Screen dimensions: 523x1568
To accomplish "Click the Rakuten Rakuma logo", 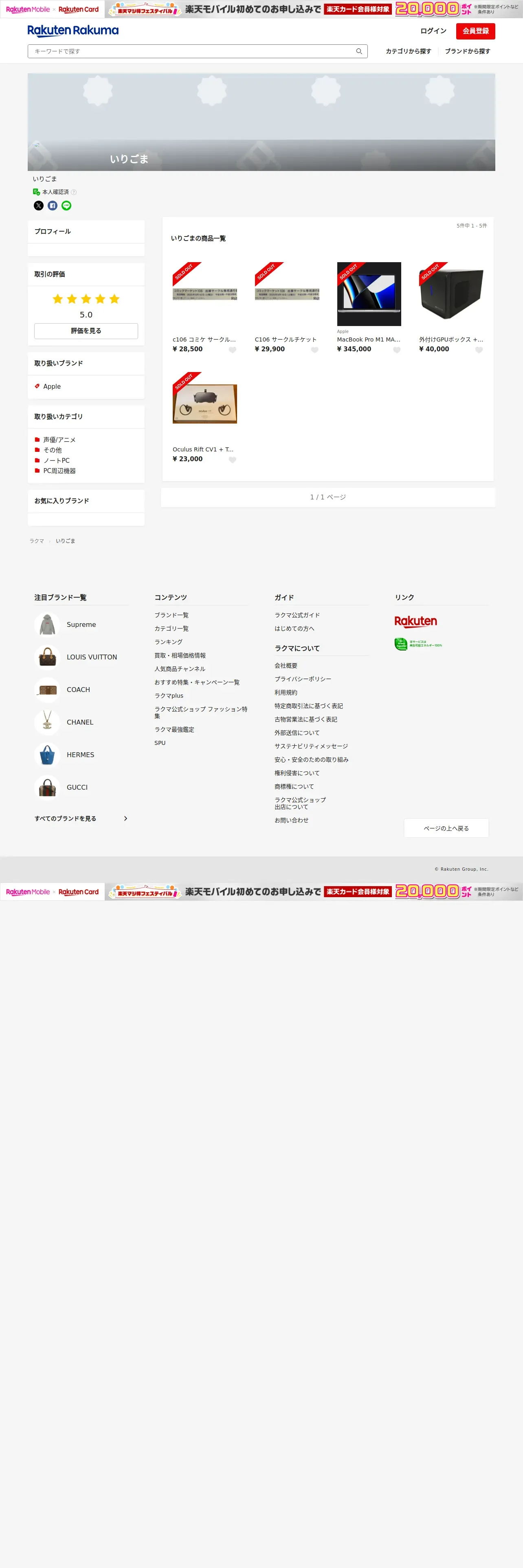I will point(73,31).
